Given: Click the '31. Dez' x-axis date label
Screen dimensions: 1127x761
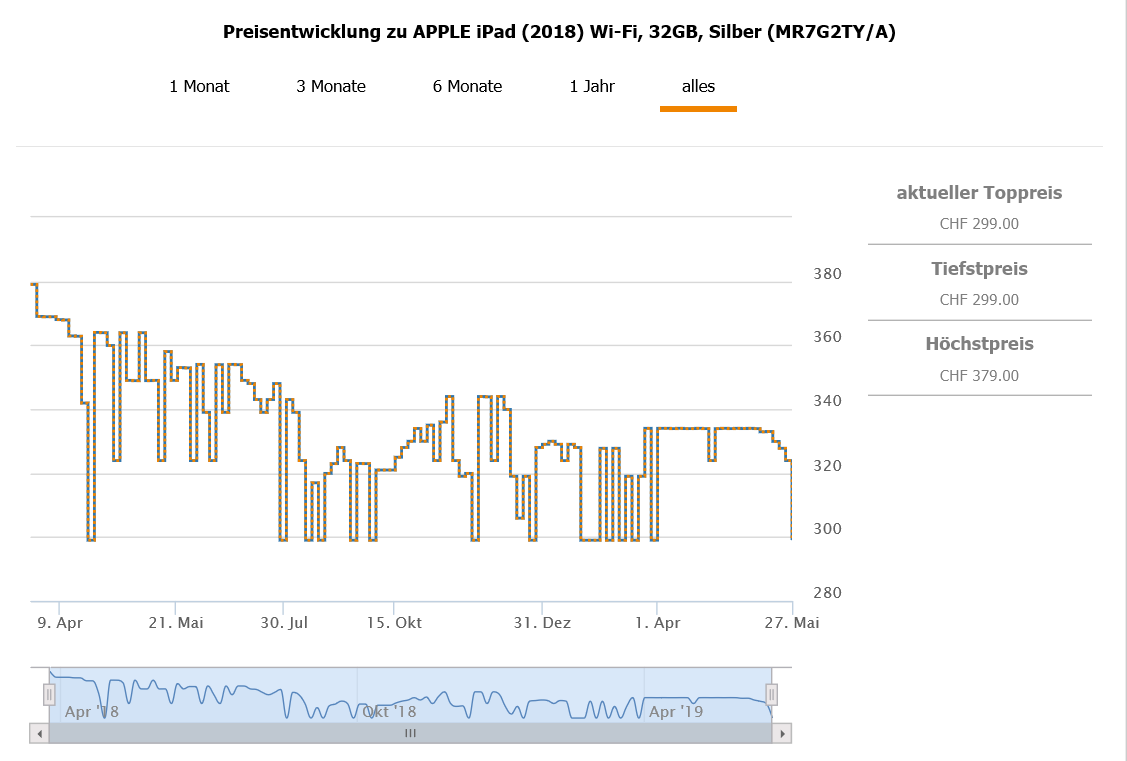Looking at the screenshot, I should [542, 622].
